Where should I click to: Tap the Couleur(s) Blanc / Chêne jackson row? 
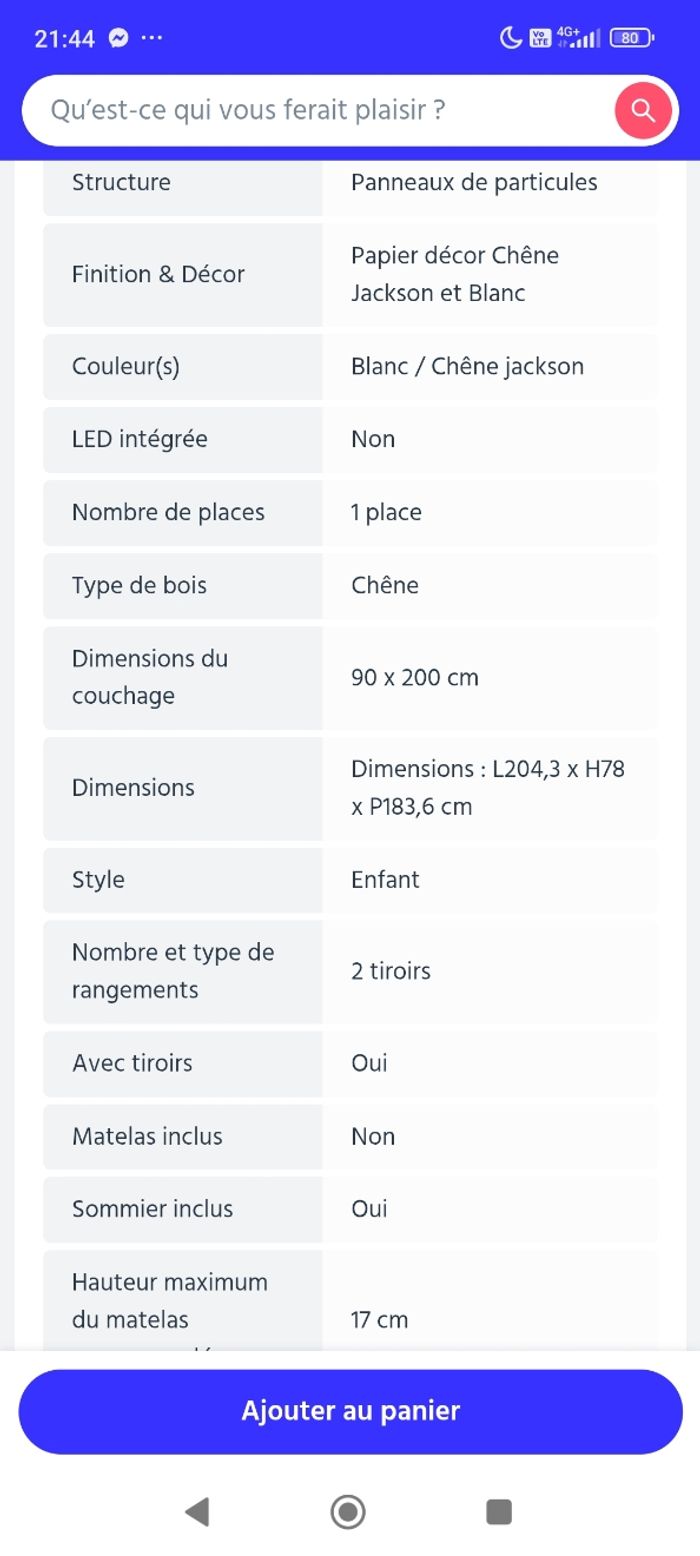350,366
